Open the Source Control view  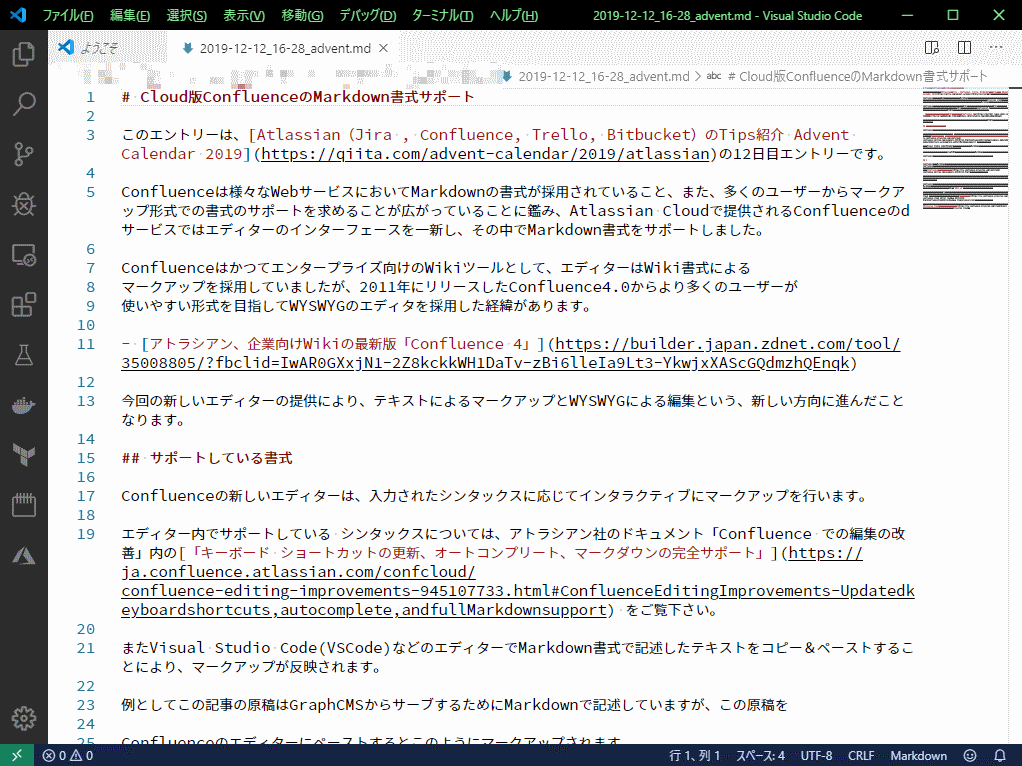(x=23, y=154)
